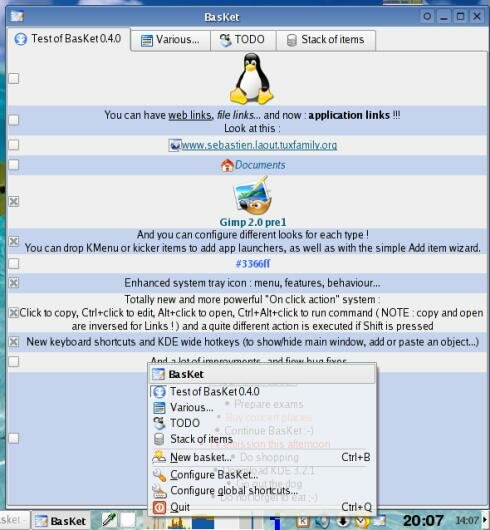Tick the checkbox beside the Documents link

click(x=14, y=165)
